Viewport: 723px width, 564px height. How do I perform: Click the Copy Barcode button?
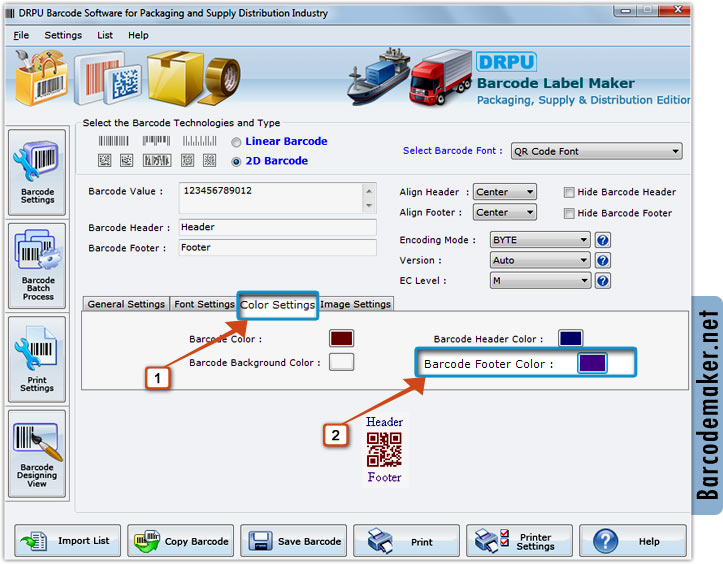click(x=180, y=540)
